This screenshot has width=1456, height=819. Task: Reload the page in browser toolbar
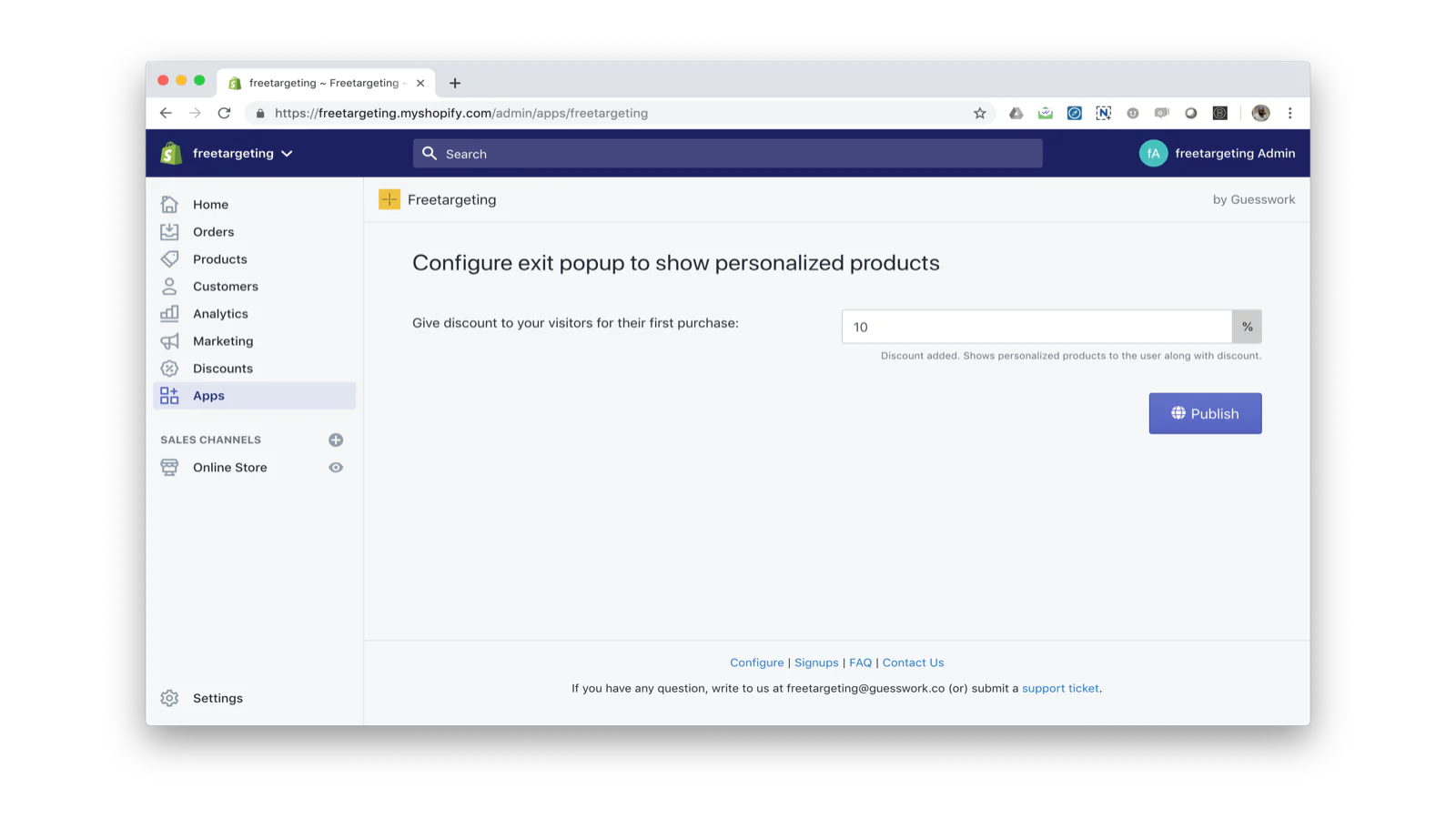(224, 113)
